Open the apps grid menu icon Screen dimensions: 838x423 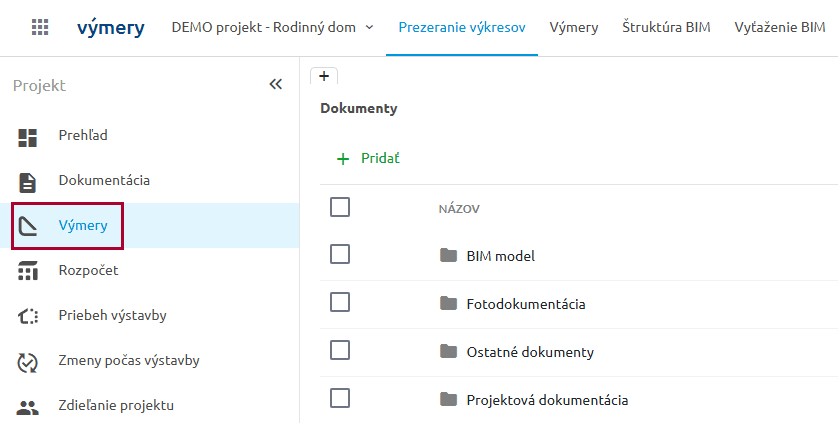[40, 28]
